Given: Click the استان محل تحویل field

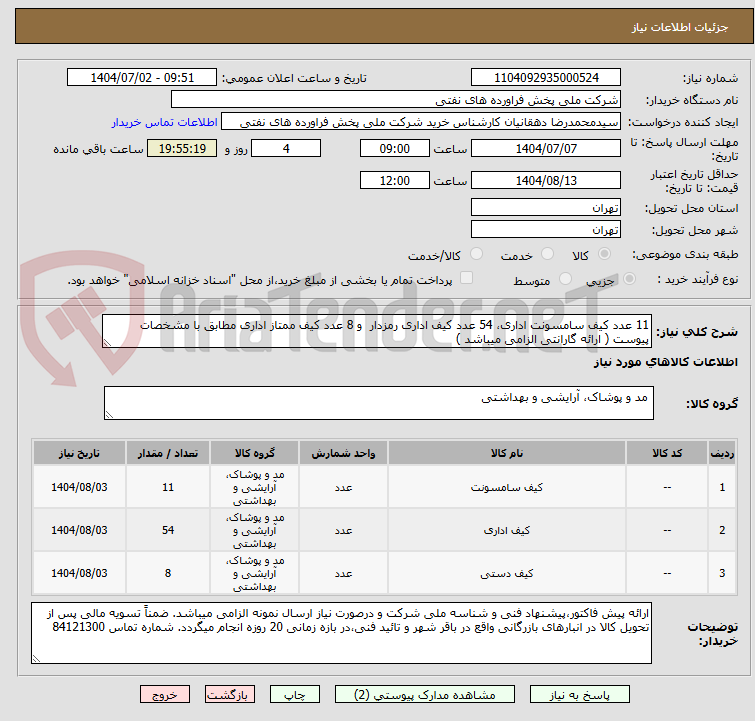Looking at the screenshot, I should click(546, 208).
